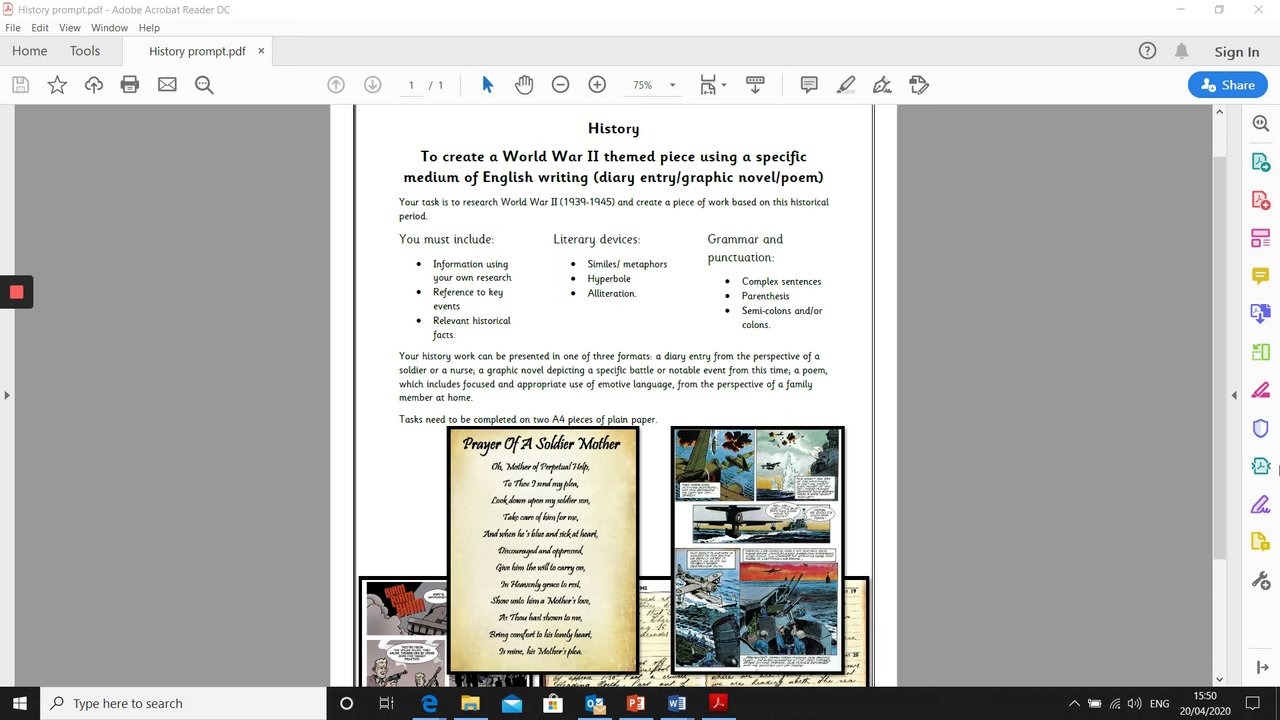Open Comment tool in right sidebar
1280x720 pixels.
point(1260,276)
